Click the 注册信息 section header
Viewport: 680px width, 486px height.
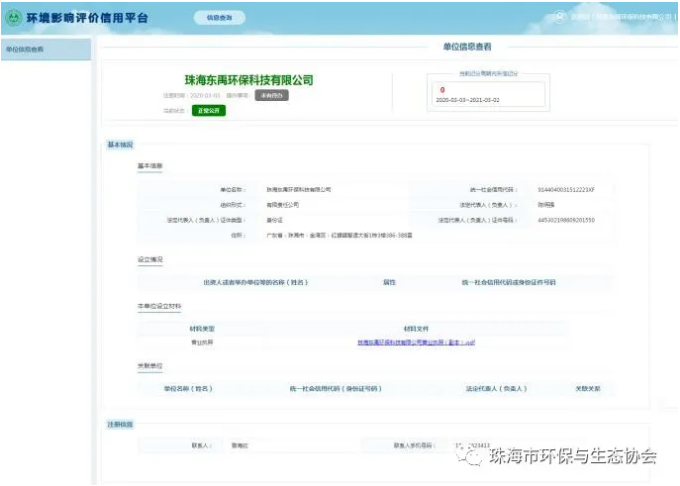pos(120,424)
